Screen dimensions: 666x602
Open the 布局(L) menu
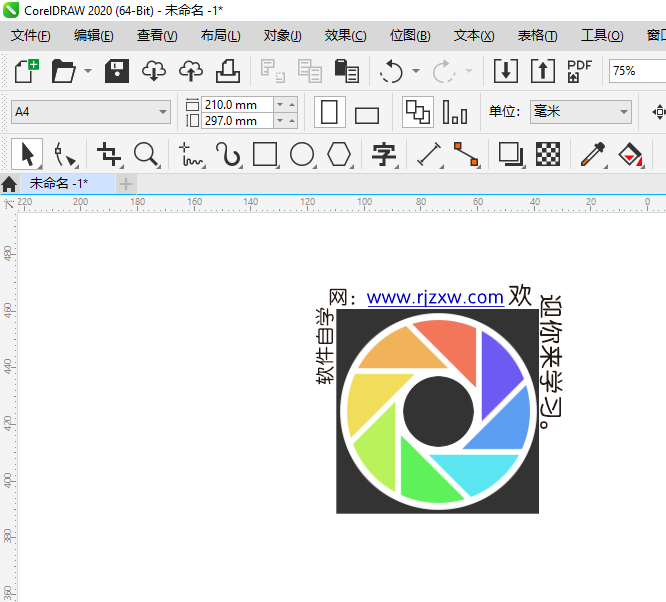tap(220, 36)
